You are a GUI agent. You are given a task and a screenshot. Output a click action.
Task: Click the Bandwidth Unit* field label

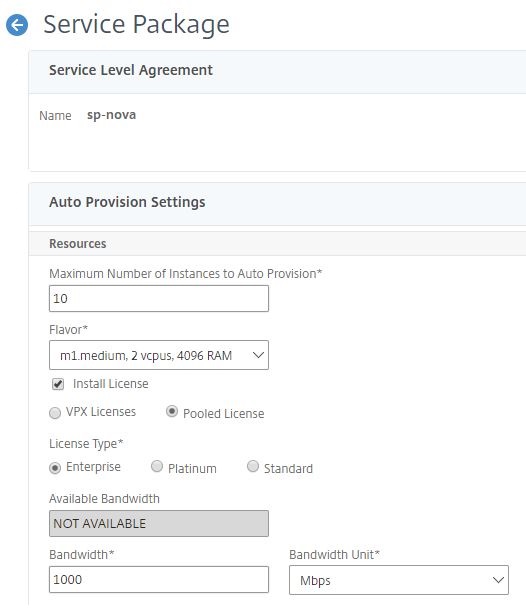tap(334, 555)
